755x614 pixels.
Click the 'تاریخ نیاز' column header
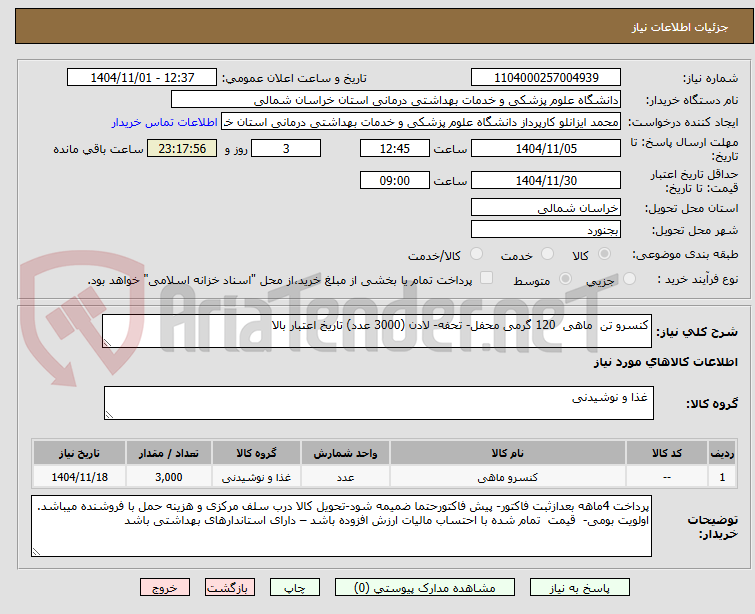coord(79,453)
